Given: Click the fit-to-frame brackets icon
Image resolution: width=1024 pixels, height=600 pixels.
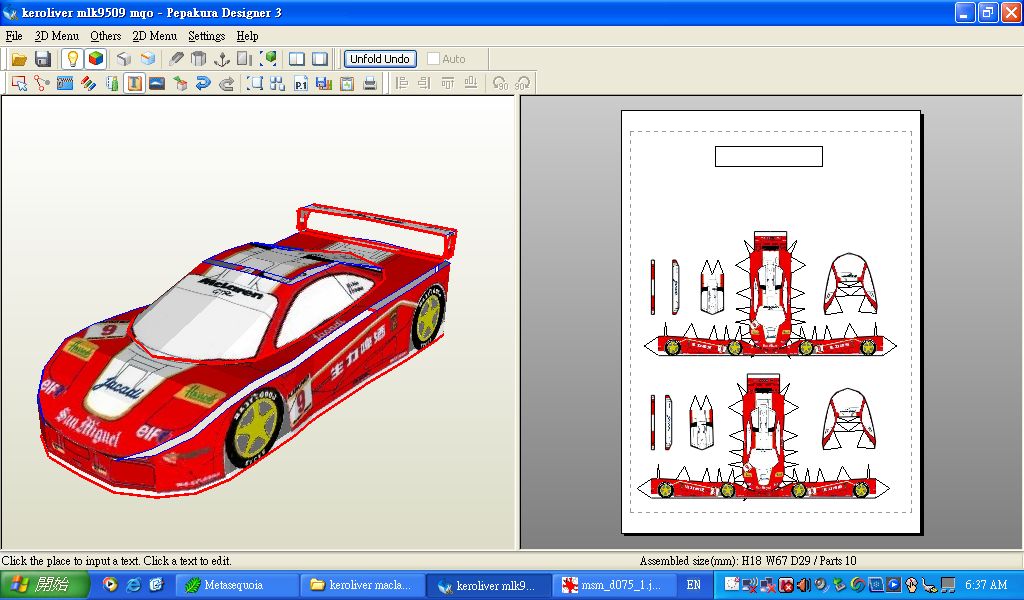Looking at the screenshot, I should [255, 83].
